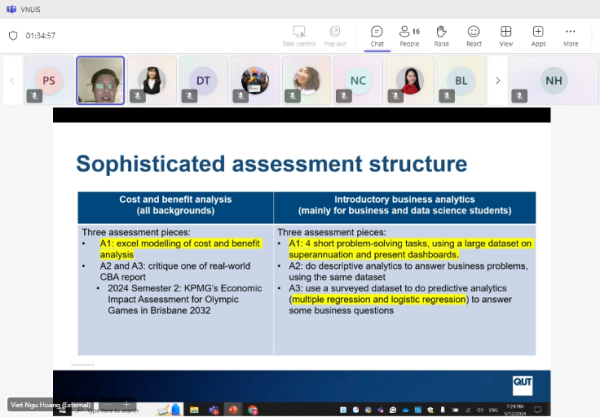Select the BL participant tile

460,80
